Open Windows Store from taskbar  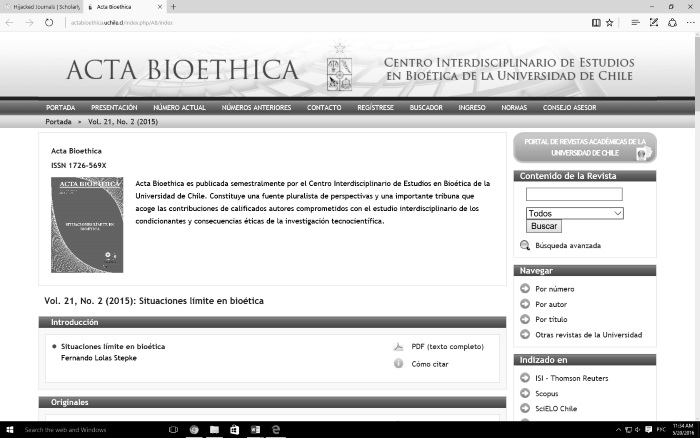pos(234,430)
